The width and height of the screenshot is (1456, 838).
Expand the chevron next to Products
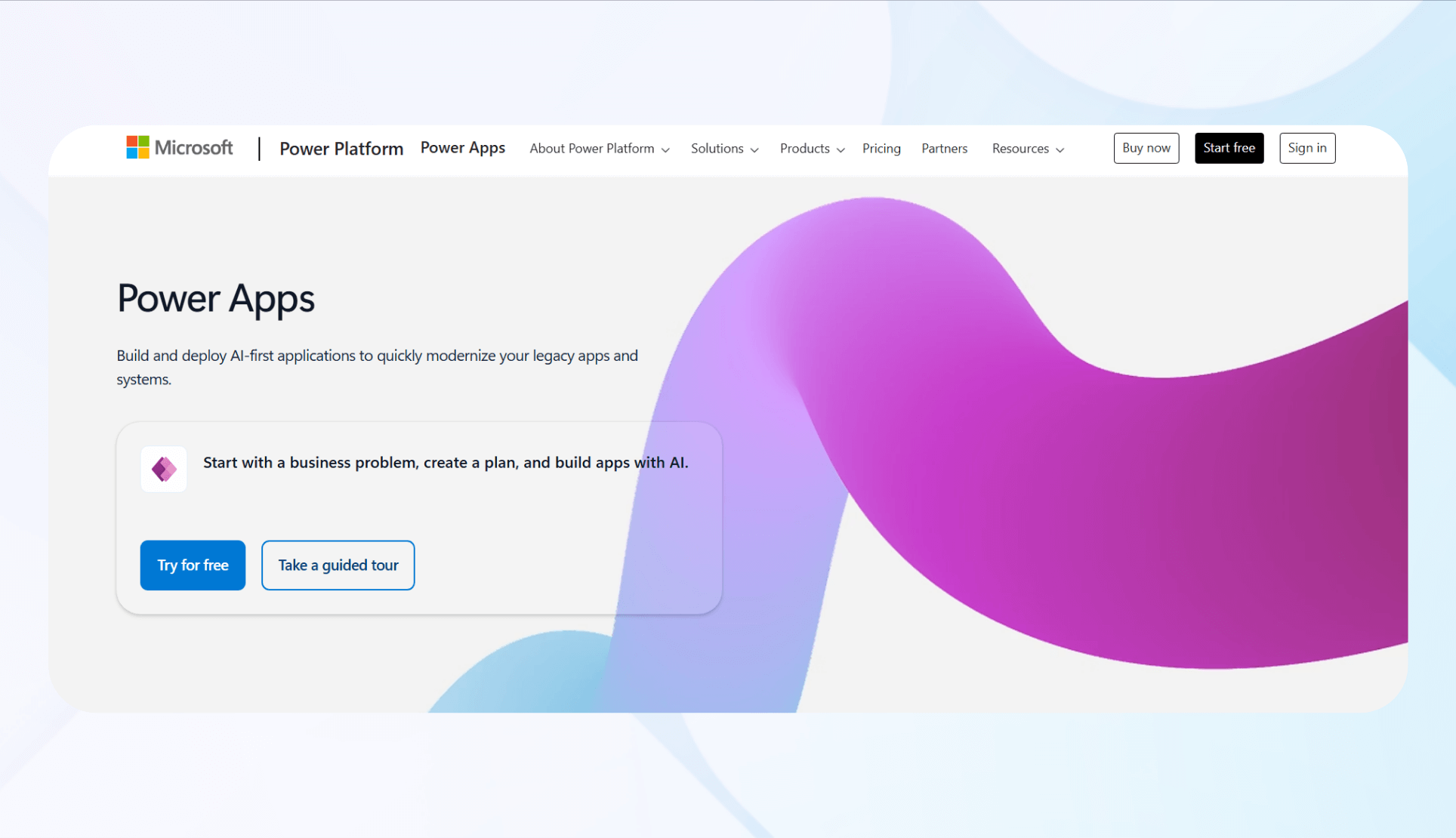[841, 150]
